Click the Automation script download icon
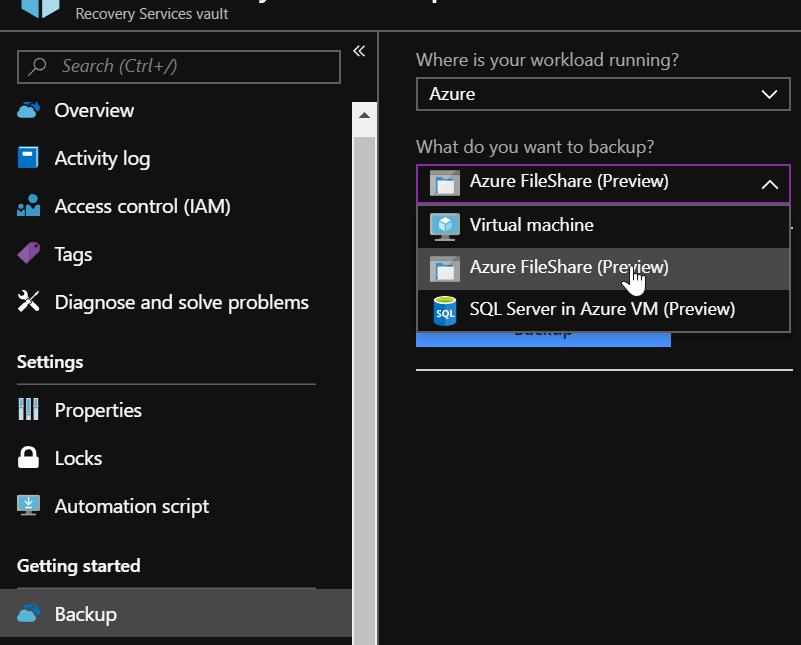Image resolution: width=801 pixels, height=645 pixels. (x=28, y=506)
